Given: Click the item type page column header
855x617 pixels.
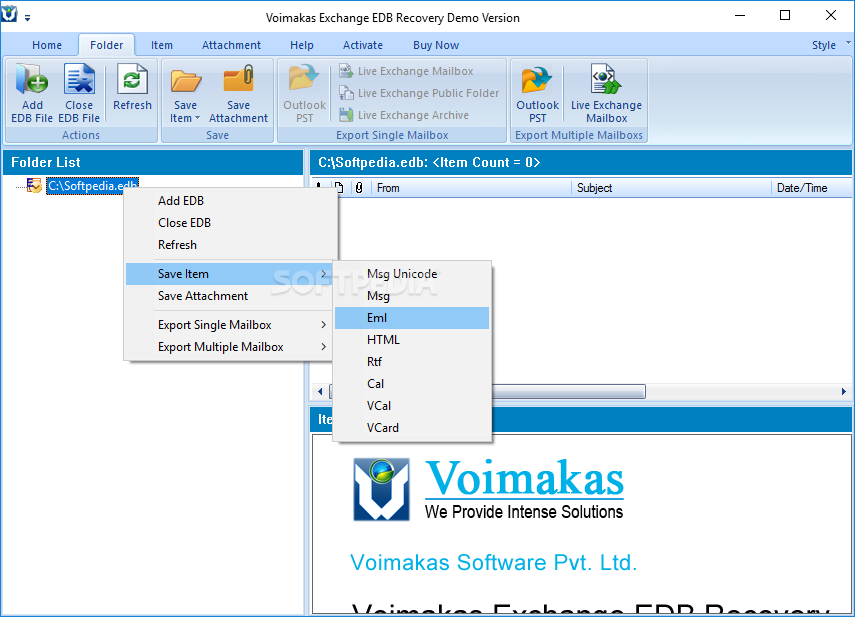Looking at the screenshot, I should (x=339, y=188).
